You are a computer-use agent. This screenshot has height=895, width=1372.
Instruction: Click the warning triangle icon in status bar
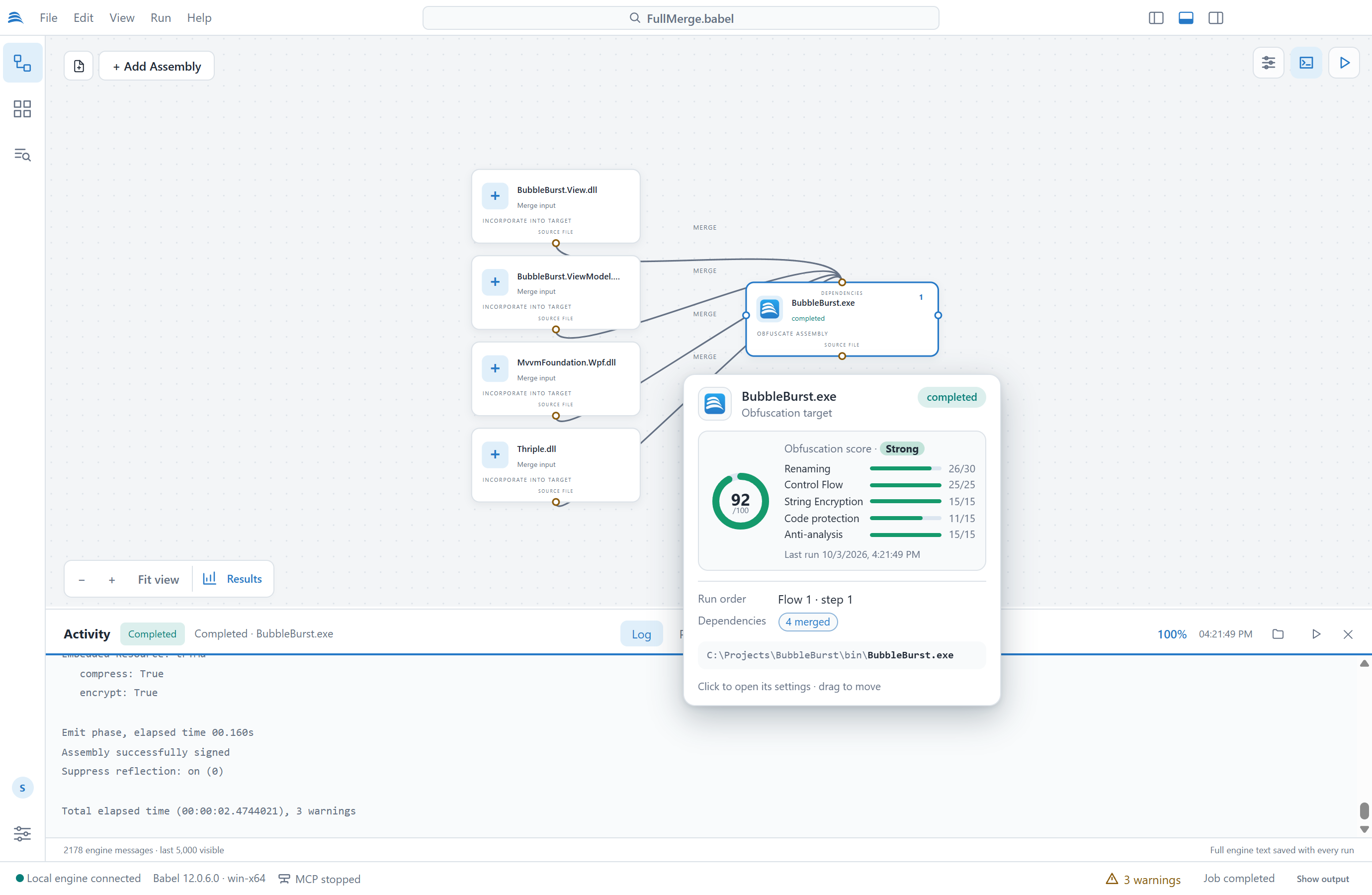coord(1112,879)
